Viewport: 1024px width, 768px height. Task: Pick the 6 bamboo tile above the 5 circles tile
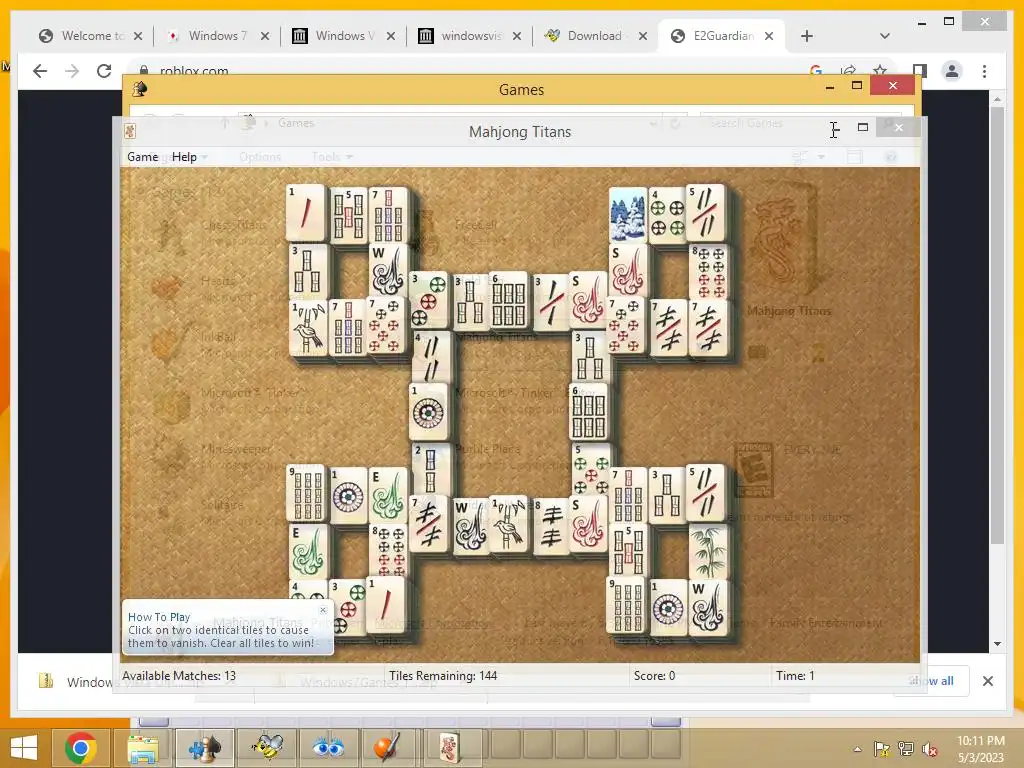(x=589, y=411)
